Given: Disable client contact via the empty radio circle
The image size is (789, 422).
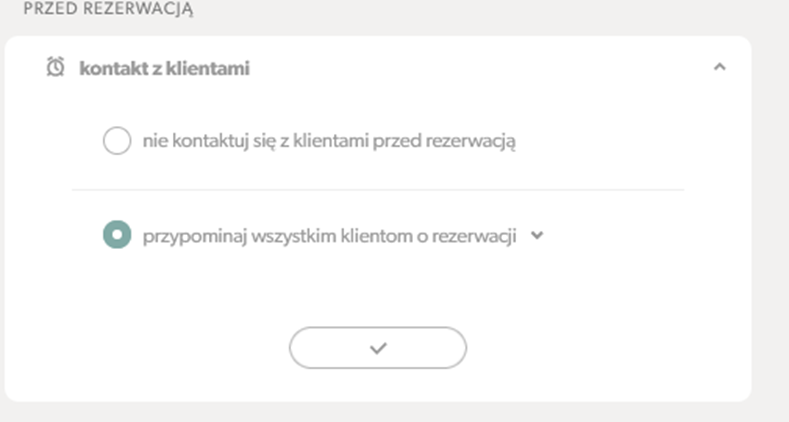Looking at the screenshot, I should pyautogui.click(x=117, y=140).
